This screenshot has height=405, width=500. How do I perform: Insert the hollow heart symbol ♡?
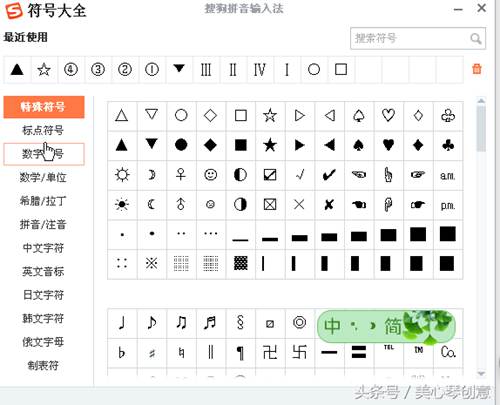tap(388, 116)
